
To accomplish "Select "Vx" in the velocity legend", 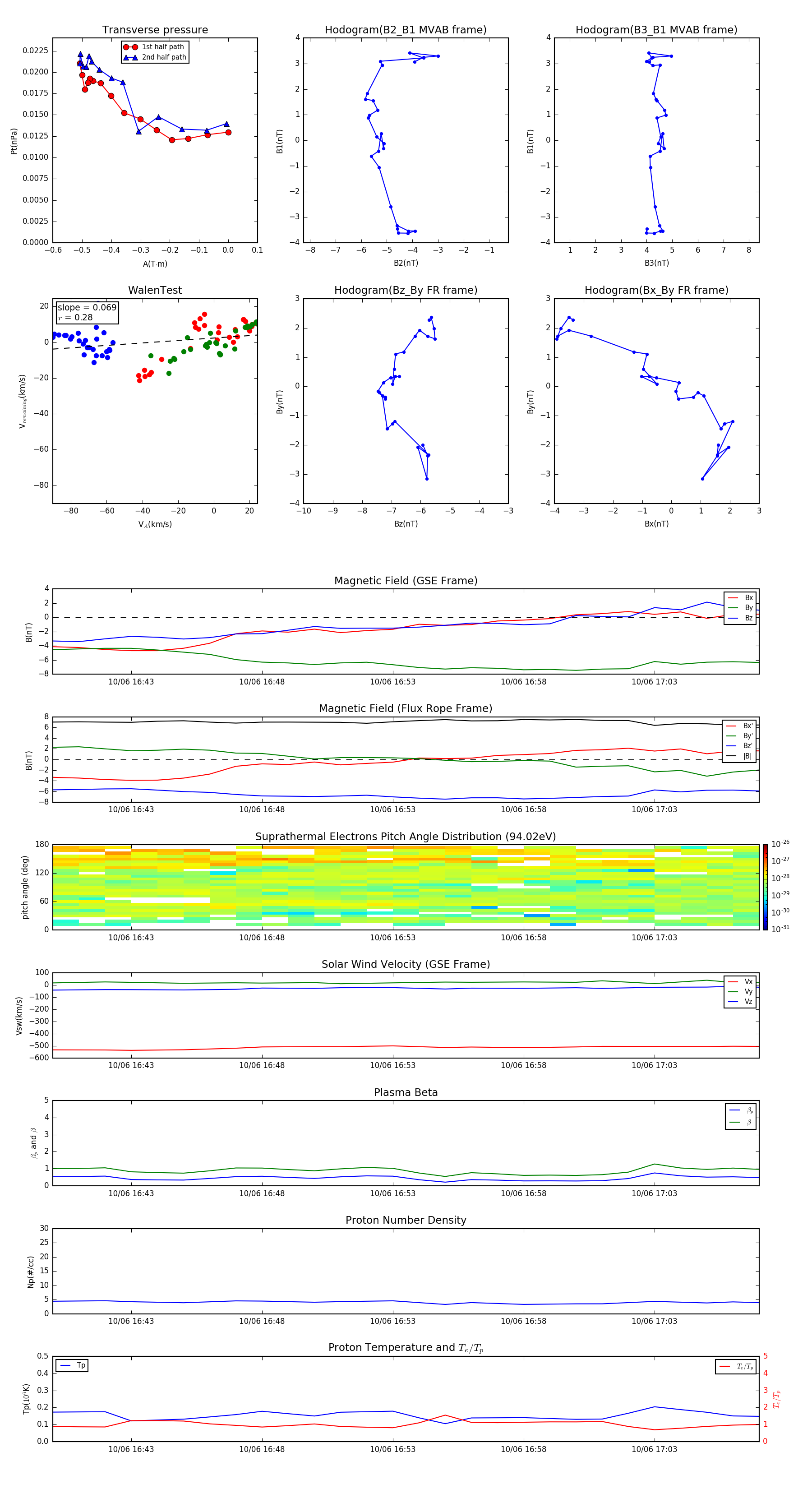I will (741, 981).
